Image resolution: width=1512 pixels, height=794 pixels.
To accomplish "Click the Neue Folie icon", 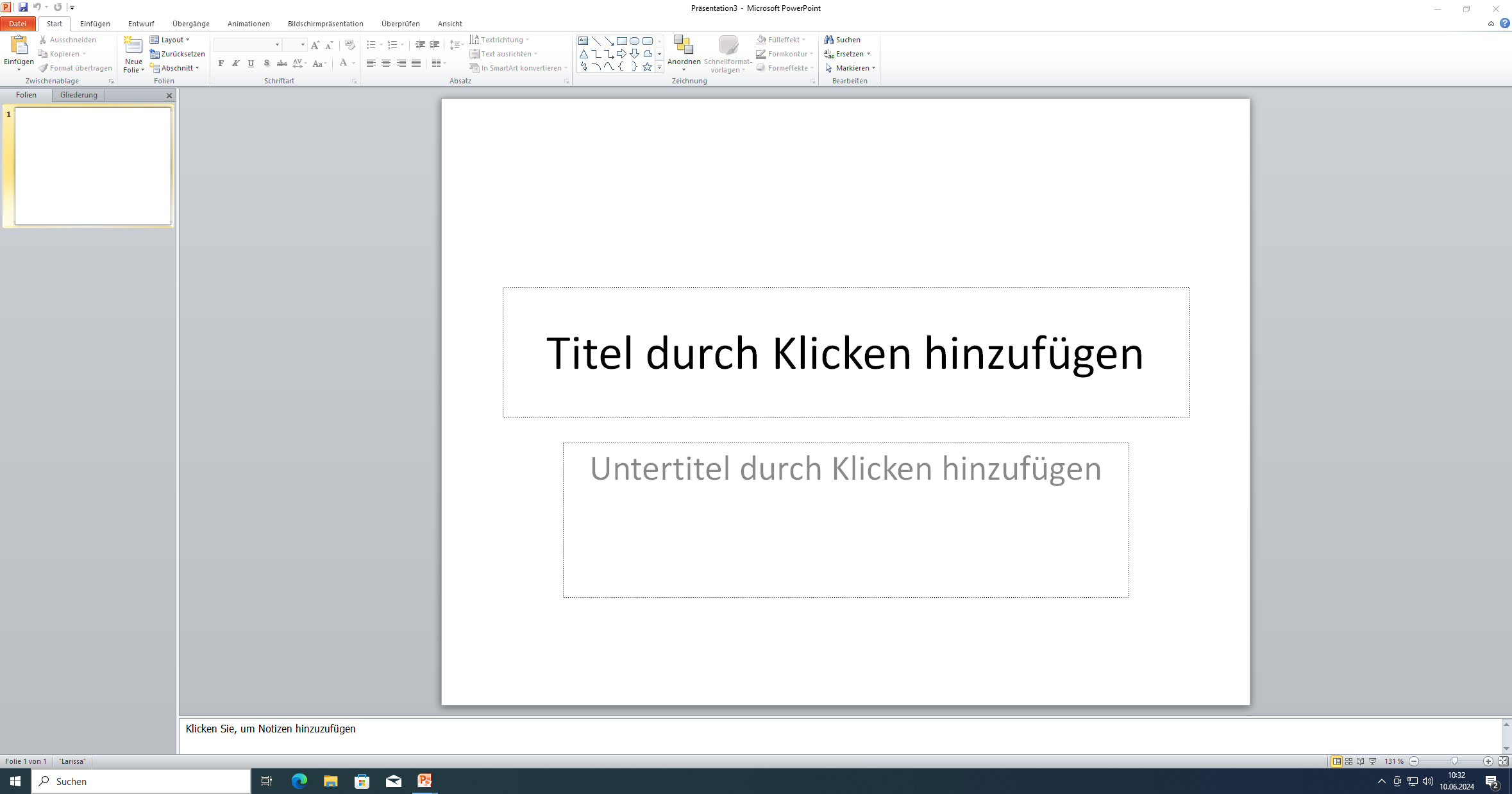I will 133,45.
